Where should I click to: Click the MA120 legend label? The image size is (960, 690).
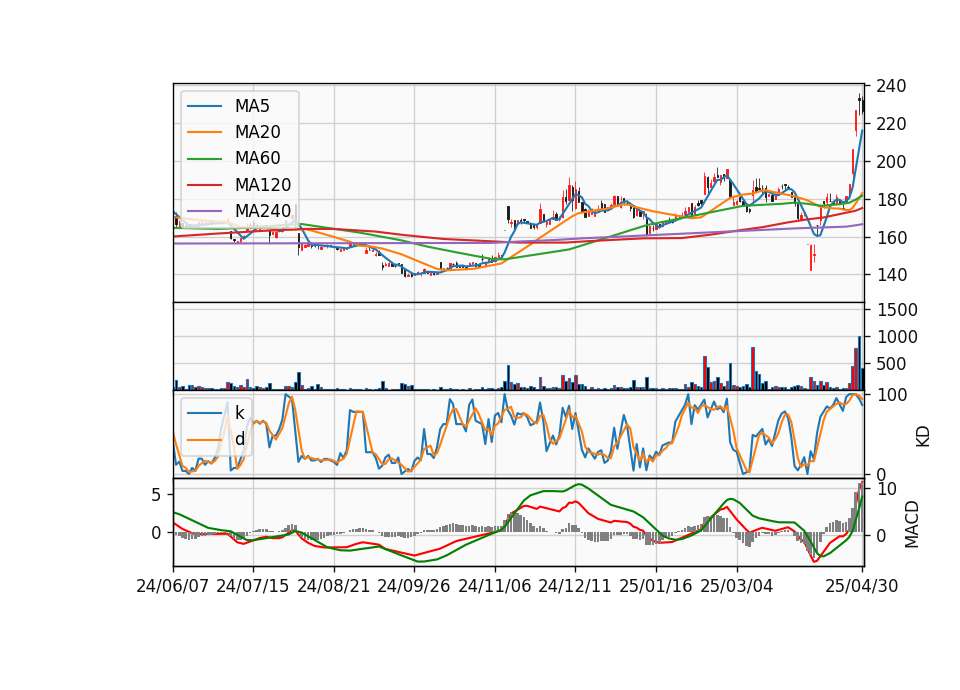pos(263,185)
